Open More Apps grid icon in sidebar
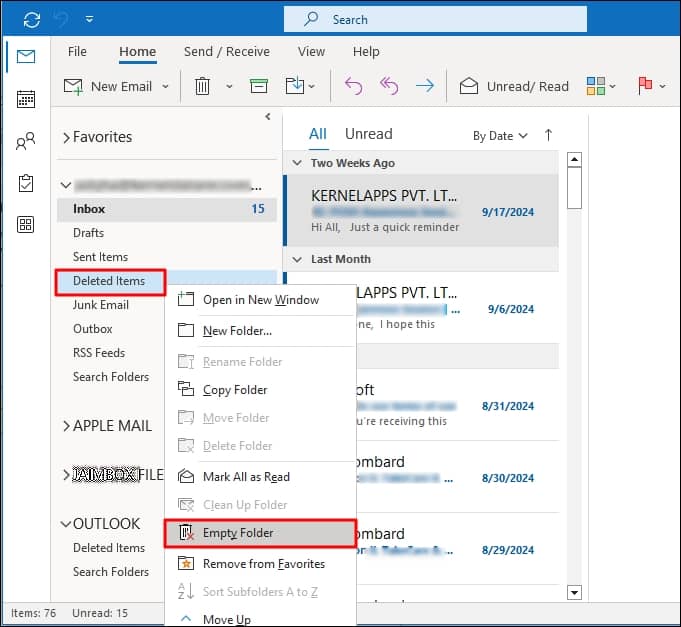Screen dimensions: 681x627 26,224
